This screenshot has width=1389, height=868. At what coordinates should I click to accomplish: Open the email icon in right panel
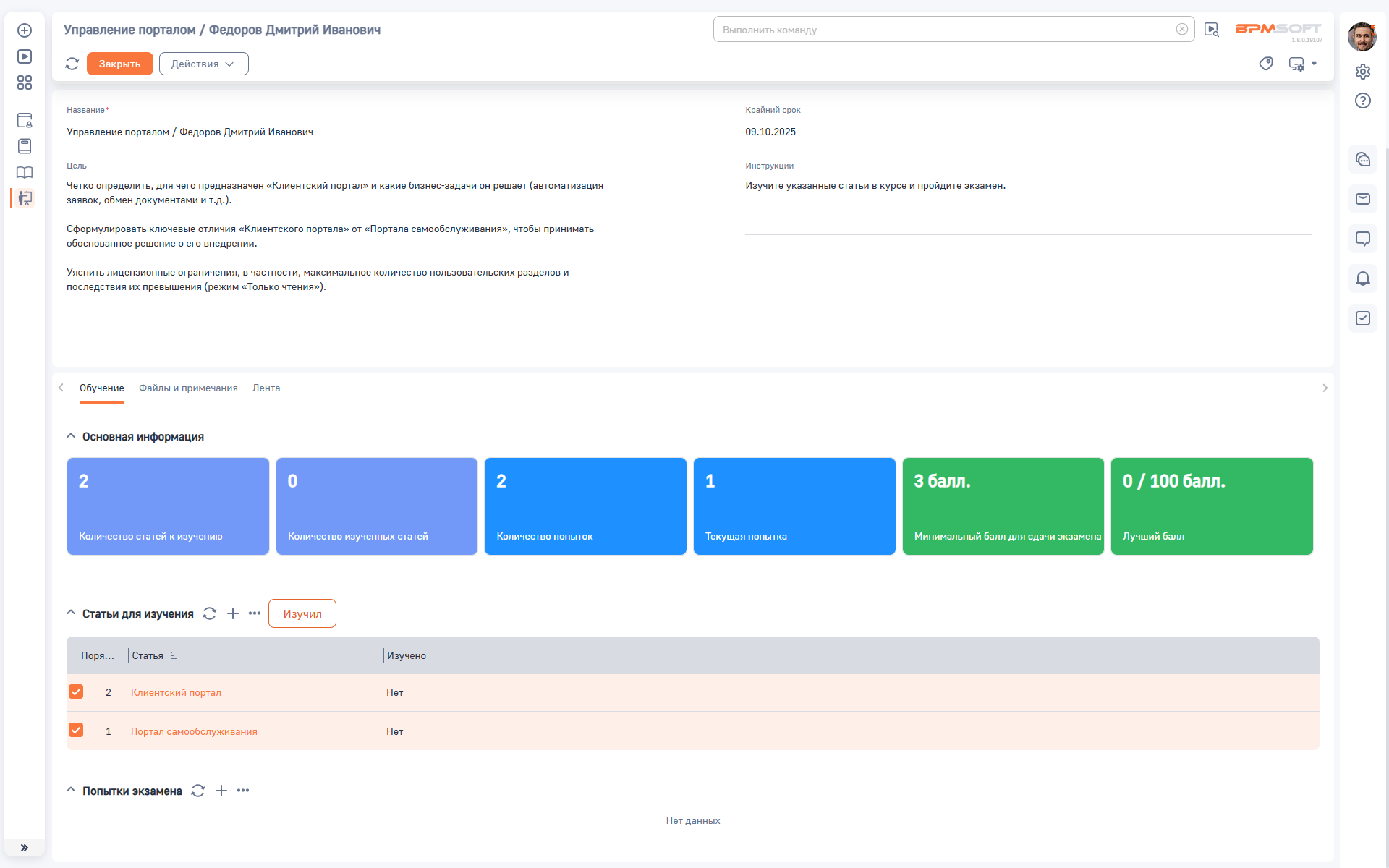[1362, 199]
